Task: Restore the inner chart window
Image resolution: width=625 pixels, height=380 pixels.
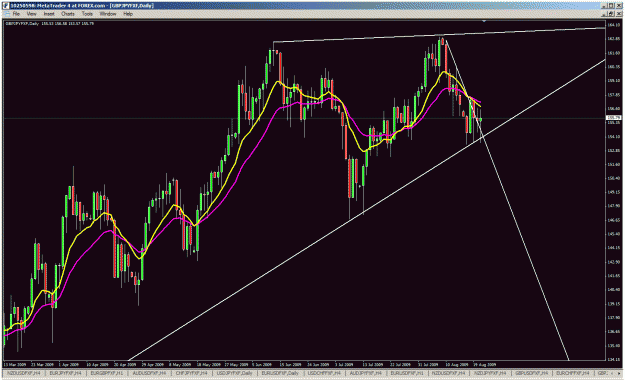Action: [x=611, y=14]
